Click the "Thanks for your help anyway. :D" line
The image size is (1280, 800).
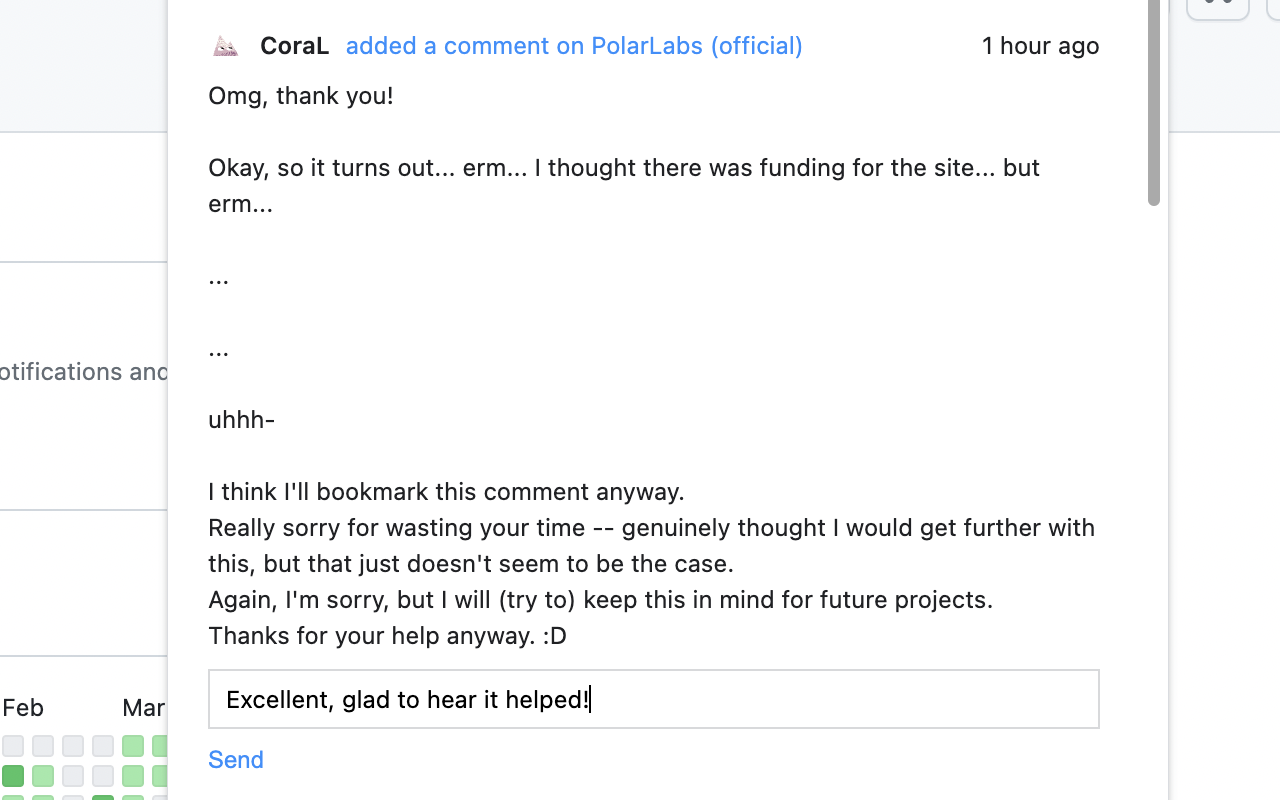click(387, 636)
